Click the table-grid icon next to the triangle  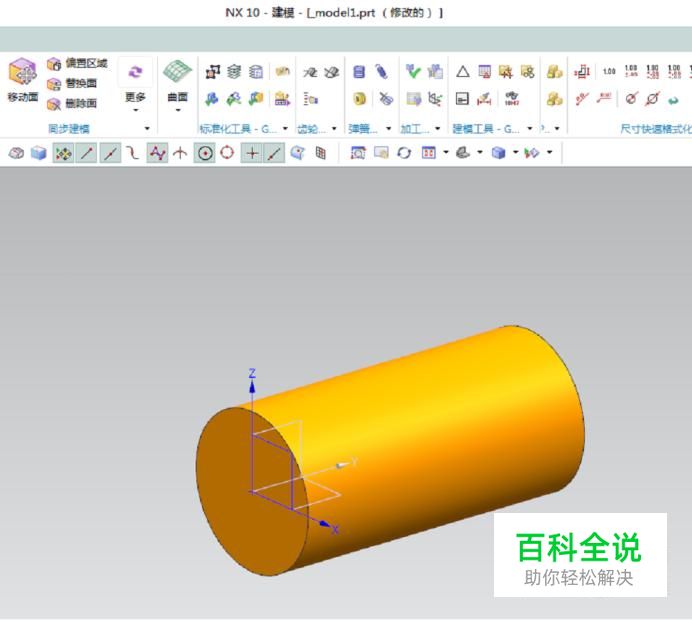tap(485, 72)
